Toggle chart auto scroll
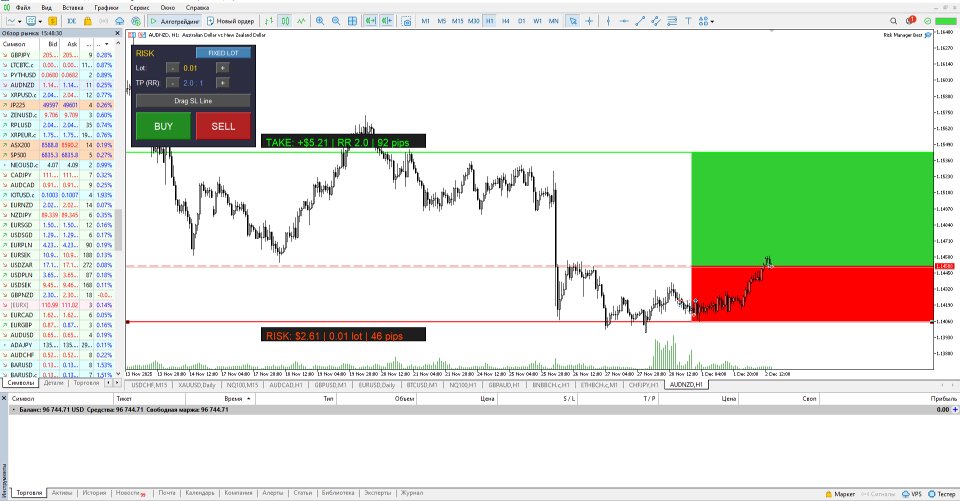This screenshot has height=501, width=960. click(x=370, y=21)
